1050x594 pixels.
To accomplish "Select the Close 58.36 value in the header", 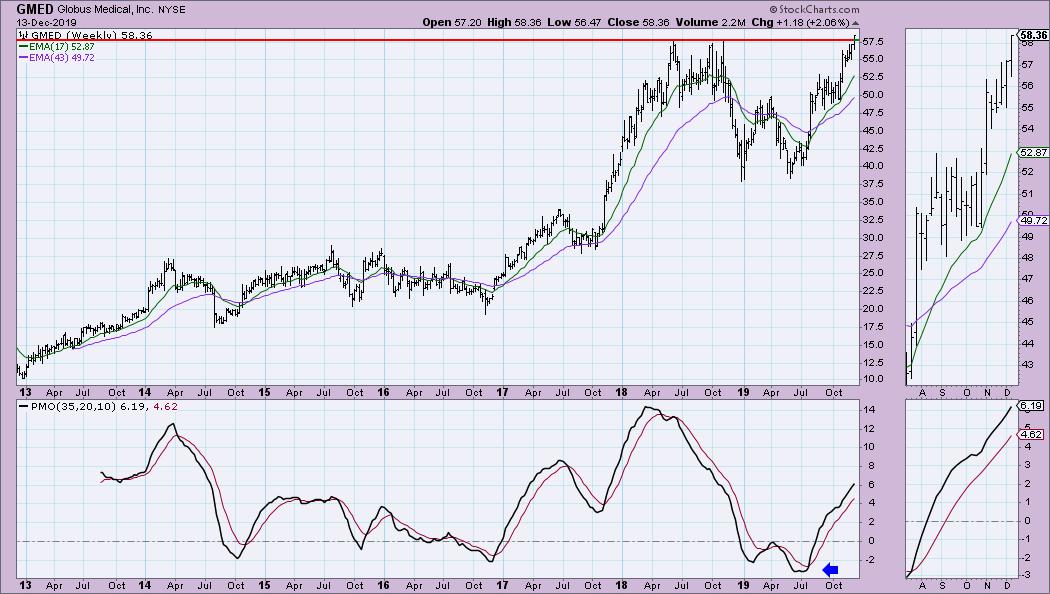I will (x=638, y=22).
